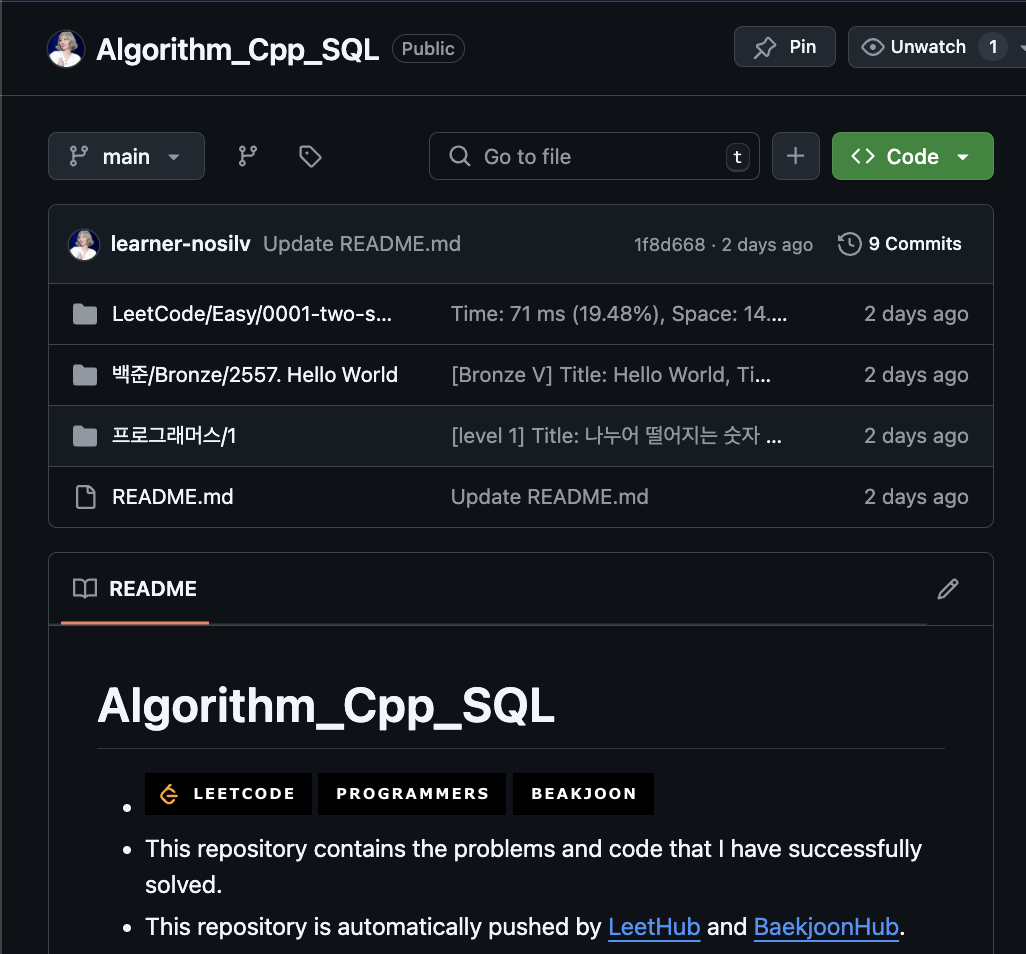Open commit hash 1f8d668
Image resolution: width=1026 pixels, height=954 pixels.
(669, 245)
